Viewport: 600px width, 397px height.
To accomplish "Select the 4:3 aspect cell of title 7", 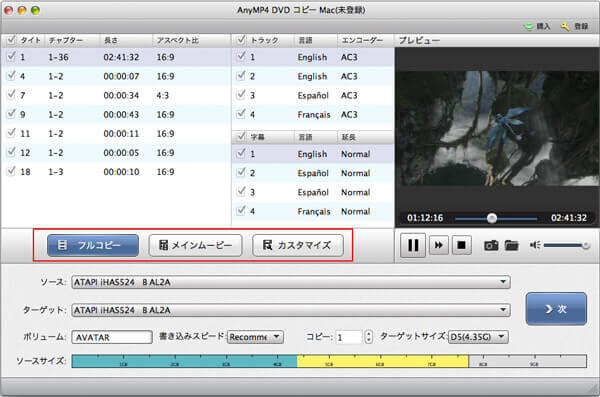I will pos(163,95).
